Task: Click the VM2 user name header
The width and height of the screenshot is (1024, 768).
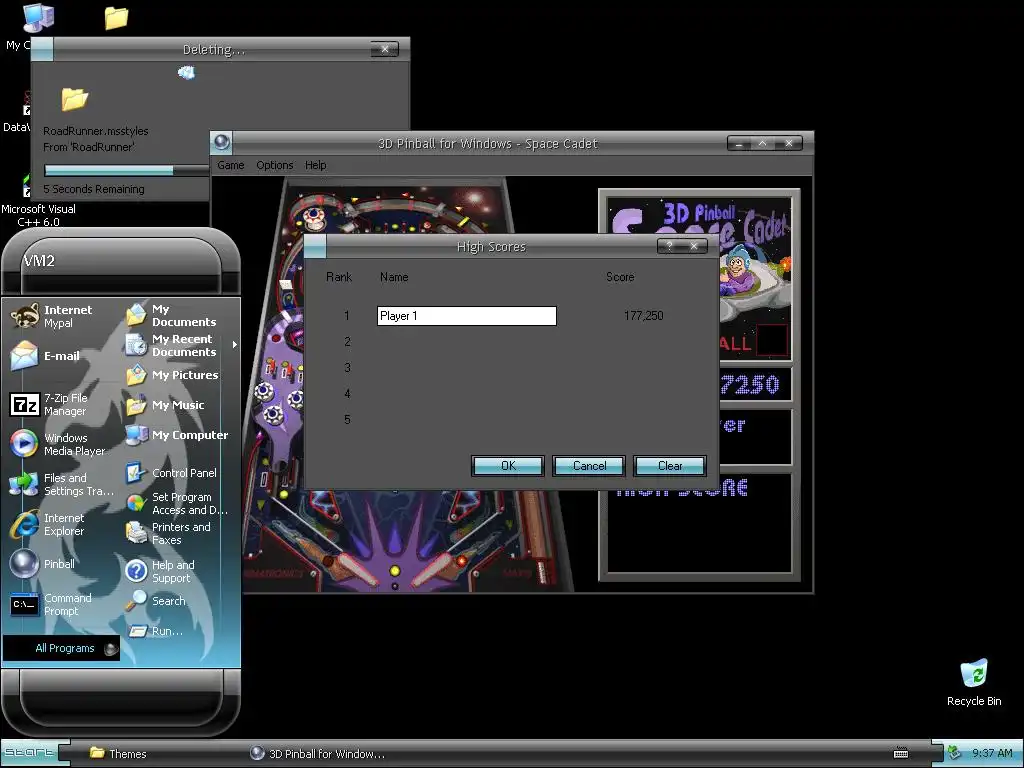Action: point(39,261)
